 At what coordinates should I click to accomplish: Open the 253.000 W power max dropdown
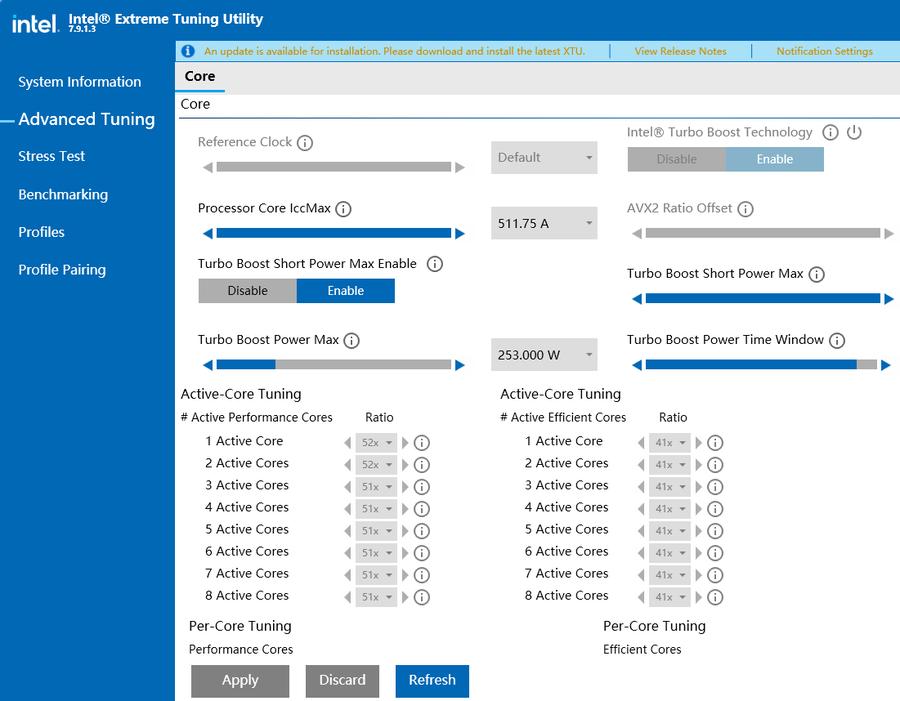pos(544,355)
